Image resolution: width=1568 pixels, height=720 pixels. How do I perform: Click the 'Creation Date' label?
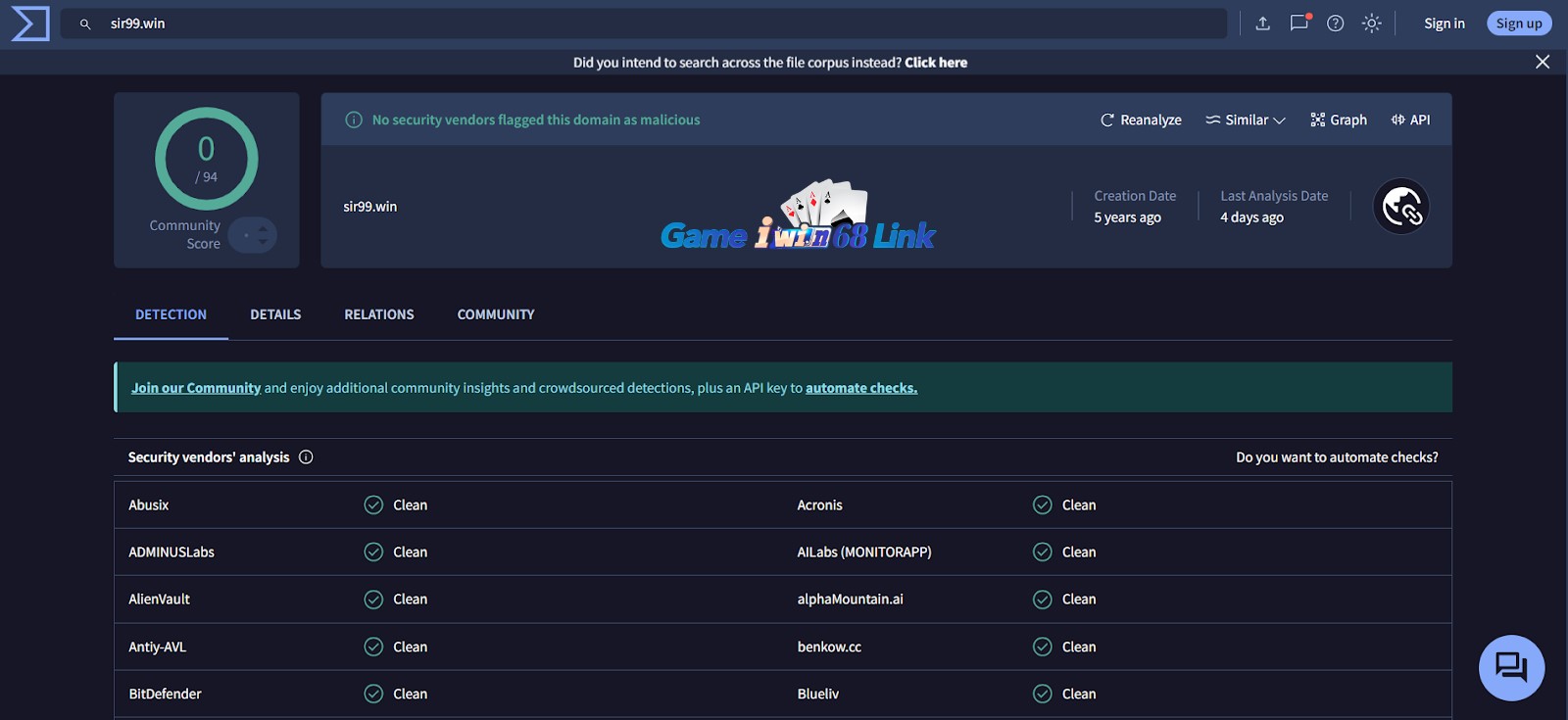pos(1135,196)
